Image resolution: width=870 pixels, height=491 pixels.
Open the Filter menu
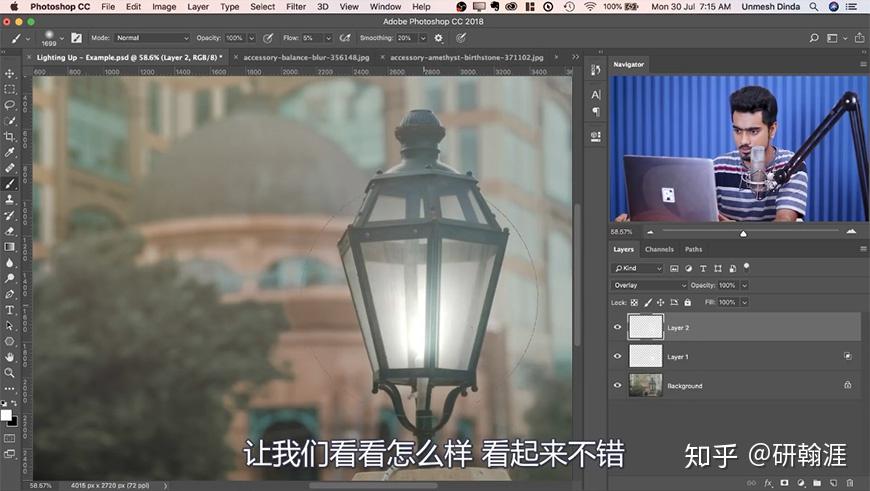click(296, 7)
